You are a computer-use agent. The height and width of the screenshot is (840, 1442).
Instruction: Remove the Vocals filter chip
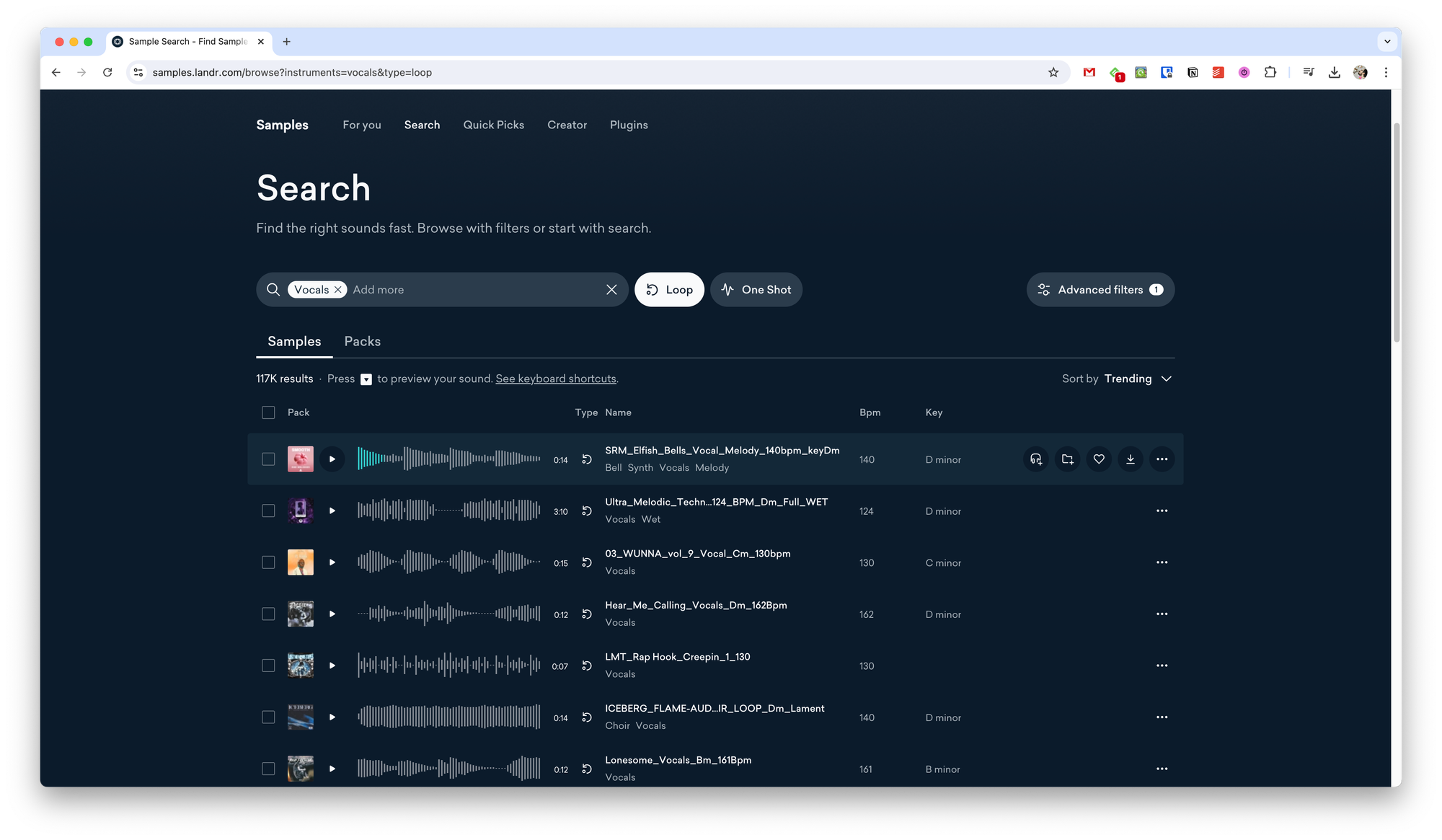point(337,290)
